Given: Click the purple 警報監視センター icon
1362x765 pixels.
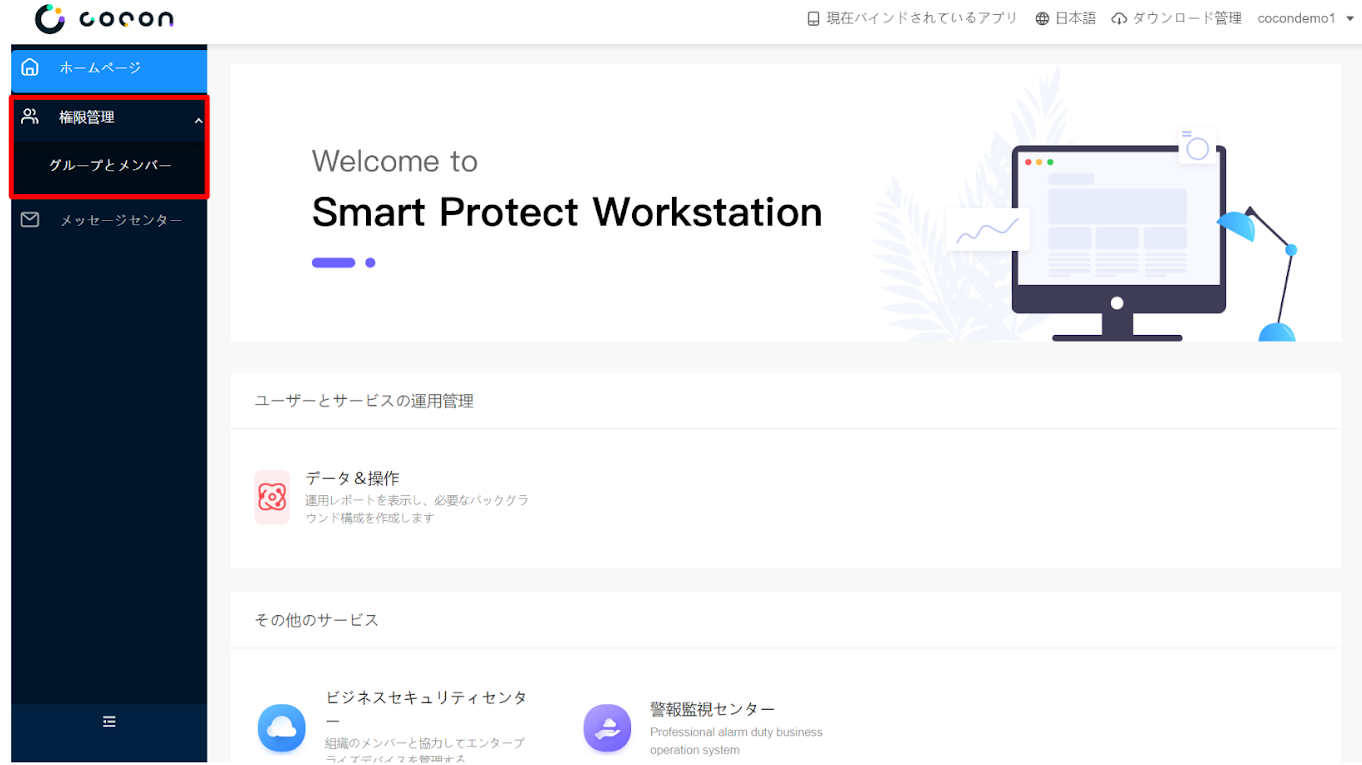Looking at the screenshot, I should tap(607, 728).
